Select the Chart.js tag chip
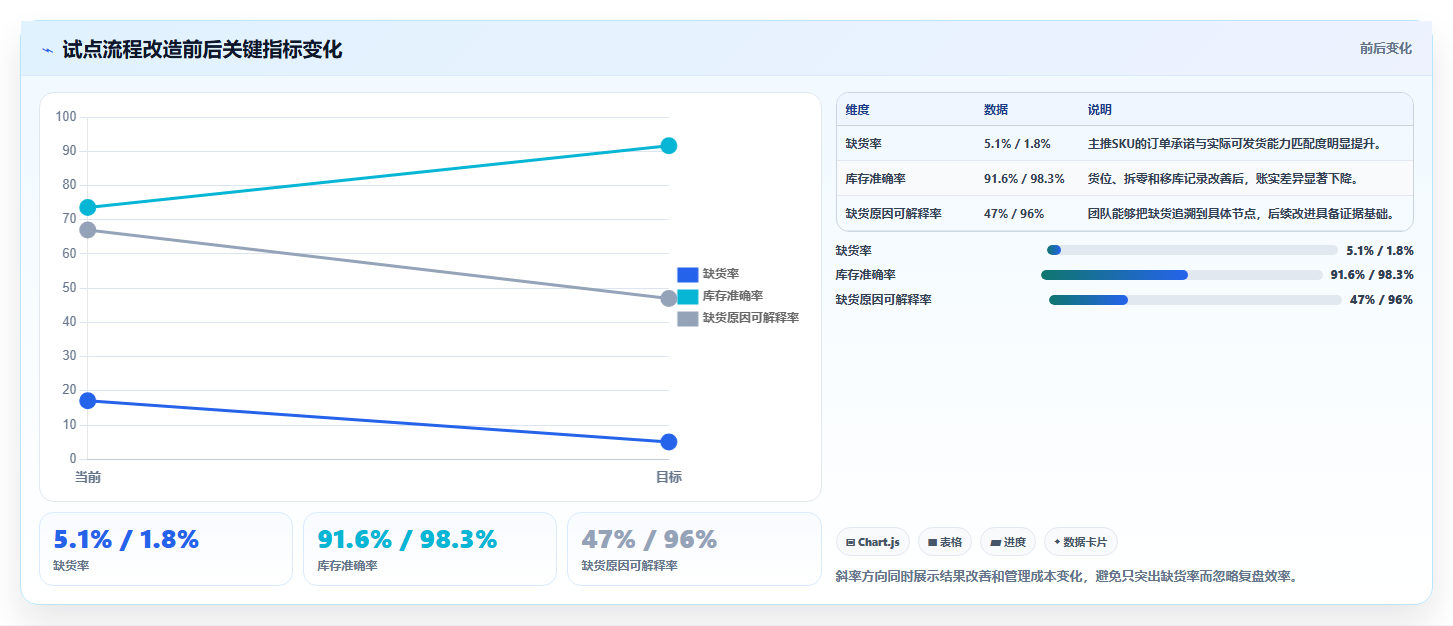1453x626 pixels. [873, 542]
